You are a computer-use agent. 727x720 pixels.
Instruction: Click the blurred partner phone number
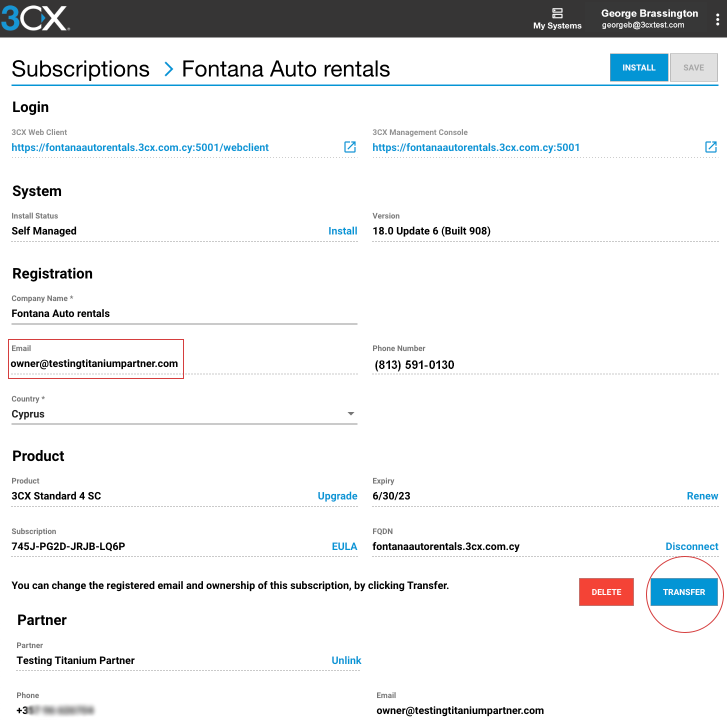coord(55,711)
